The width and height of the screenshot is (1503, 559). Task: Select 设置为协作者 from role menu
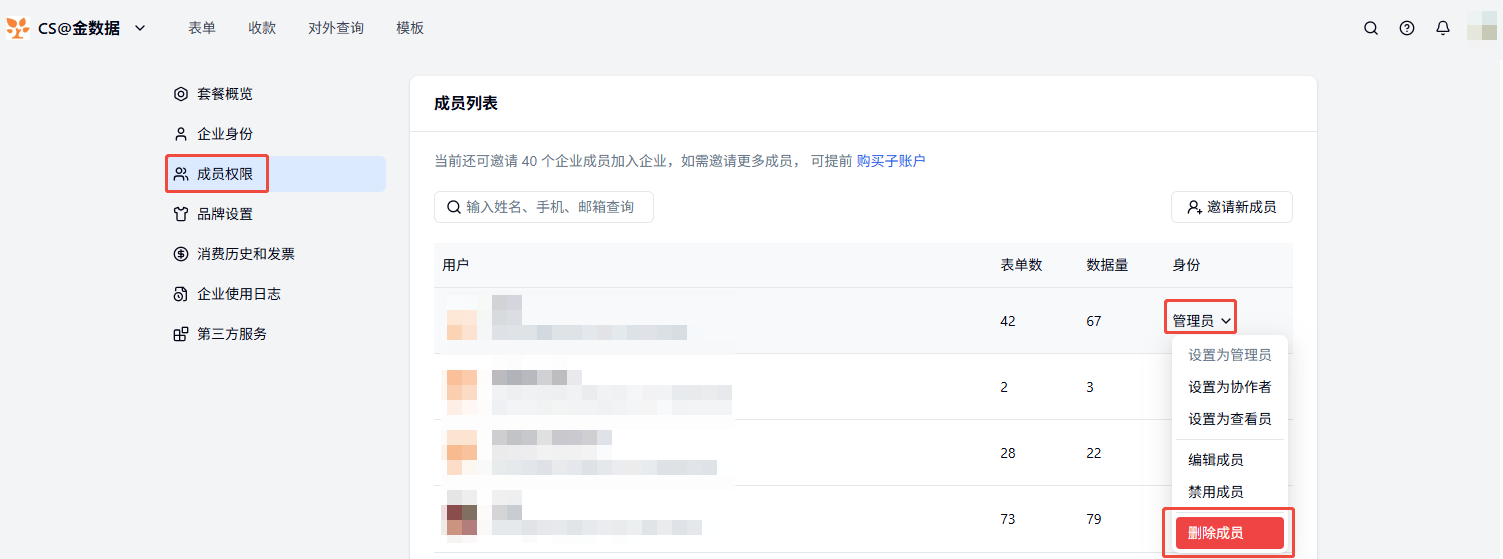coord(1229,387)
